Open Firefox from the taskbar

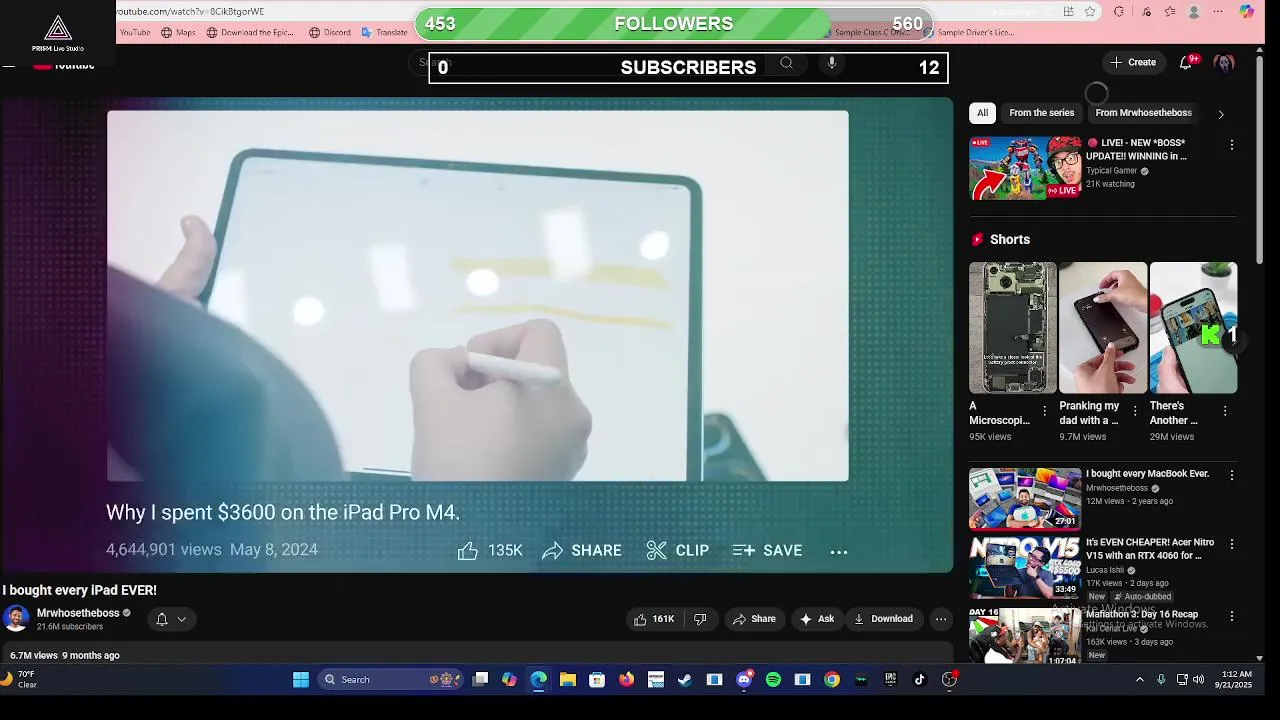coord(626,680)
